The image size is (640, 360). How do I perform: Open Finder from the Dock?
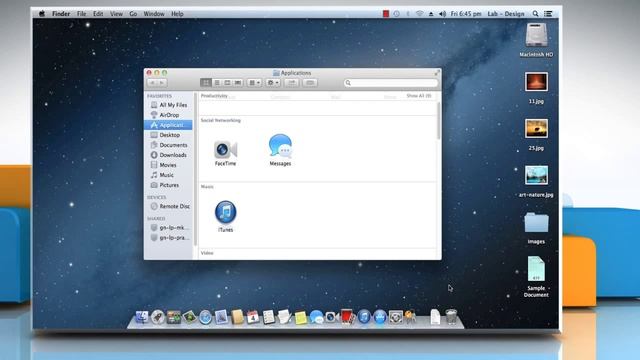click(x=142, y=317)
